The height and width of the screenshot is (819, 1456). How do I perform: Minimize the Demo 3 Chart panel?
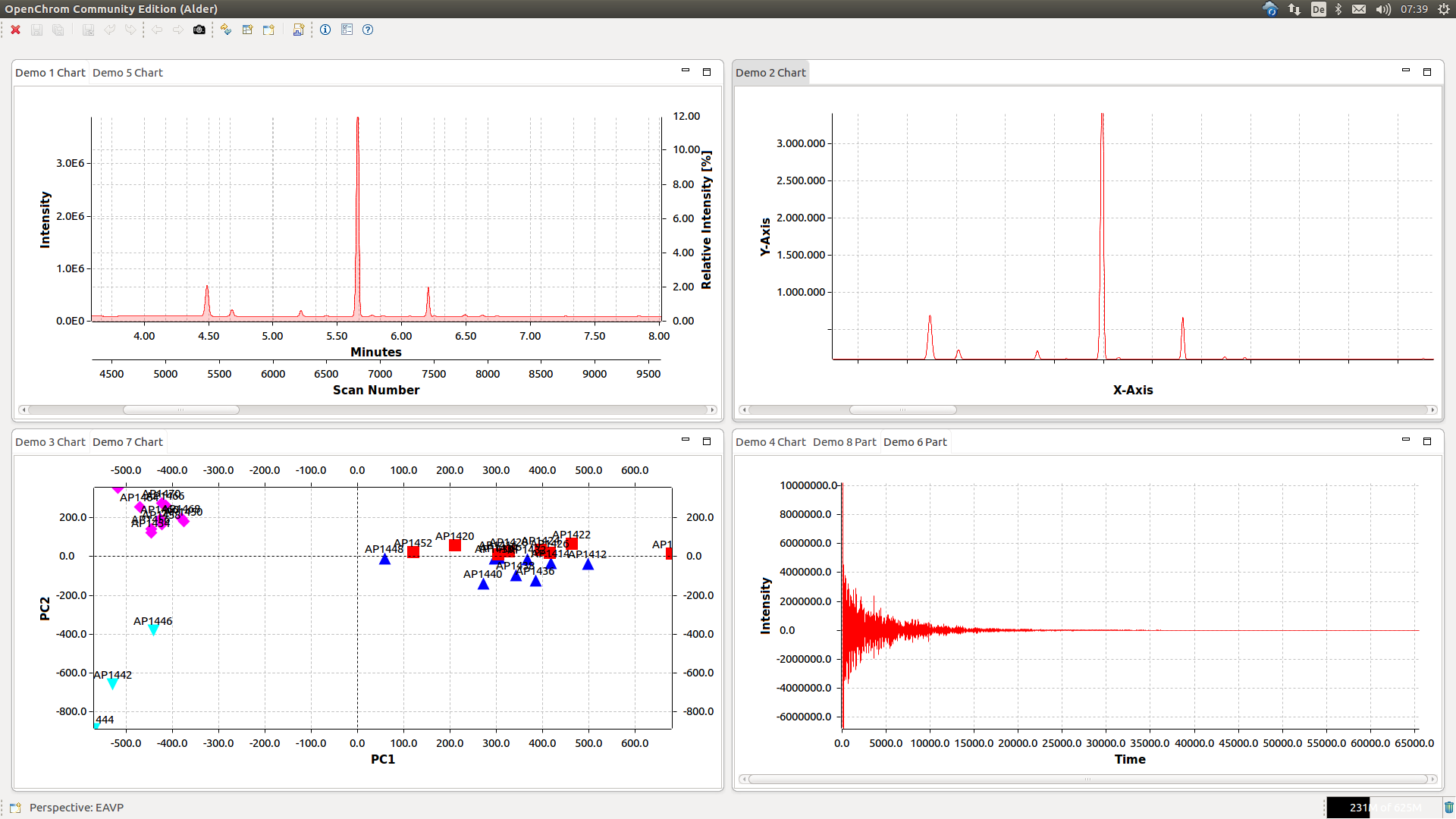click(x=686, y=440)
